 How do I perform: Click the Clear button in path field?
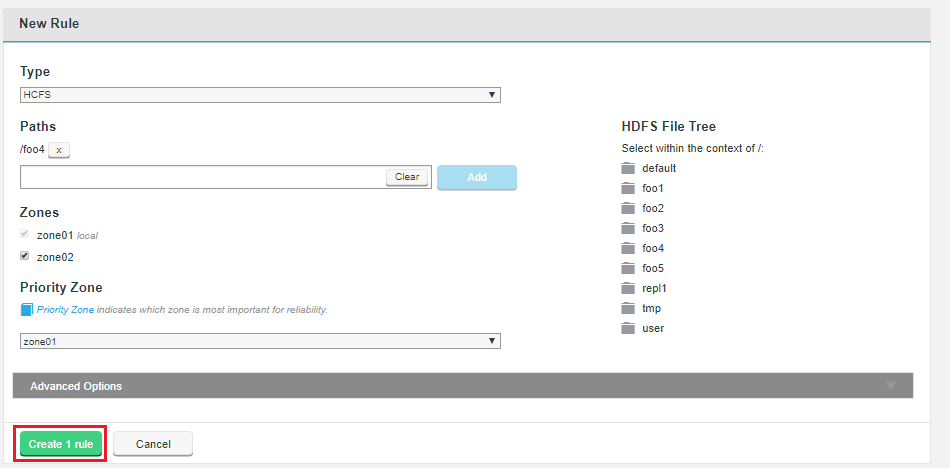coord(407,177)
